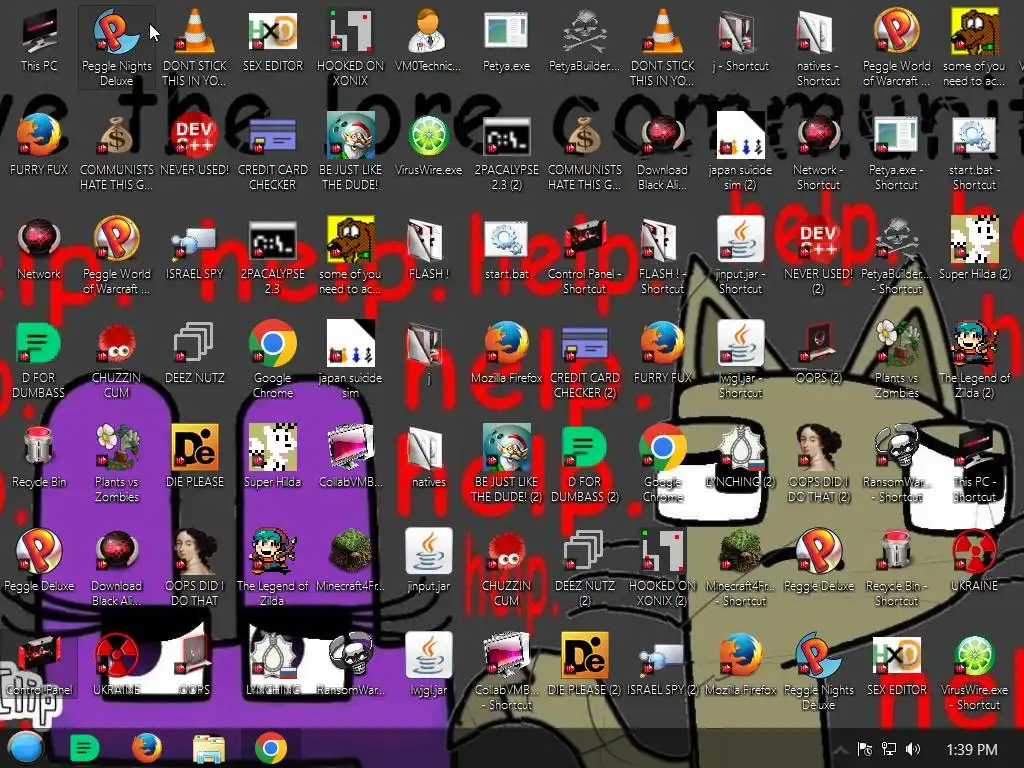Select The Legend of Zilda (2) icon
Screen dimensions: 1024x768
974,360
